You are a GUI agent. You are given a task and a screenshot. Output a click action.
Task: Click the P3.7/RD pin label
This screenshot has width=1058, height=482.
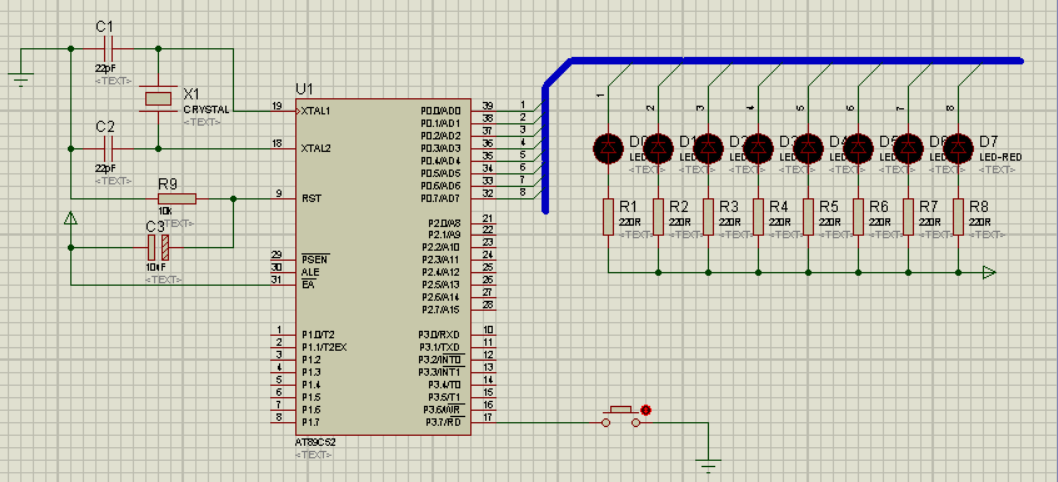443,422
